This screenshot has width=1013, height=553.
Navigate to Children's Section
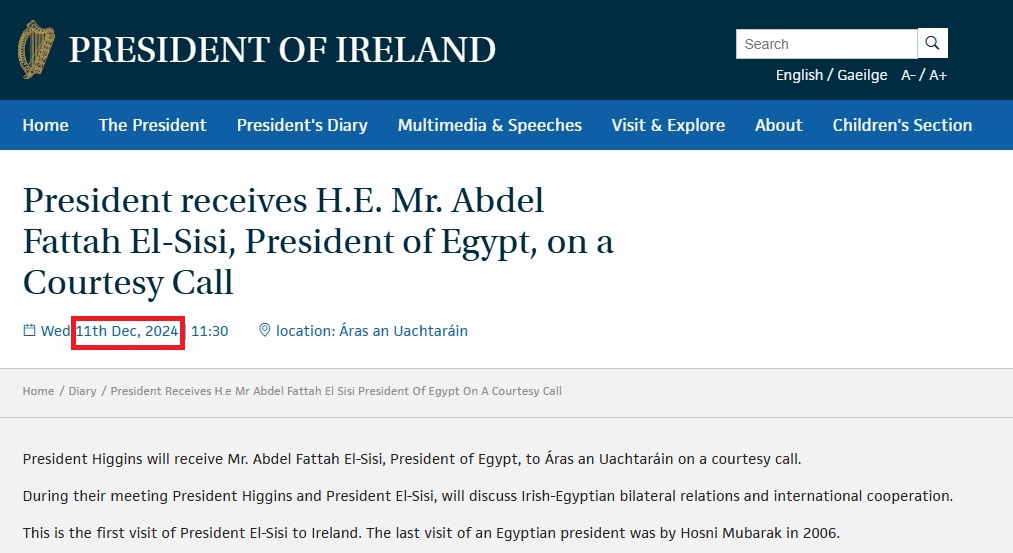[x=902, y=125]
